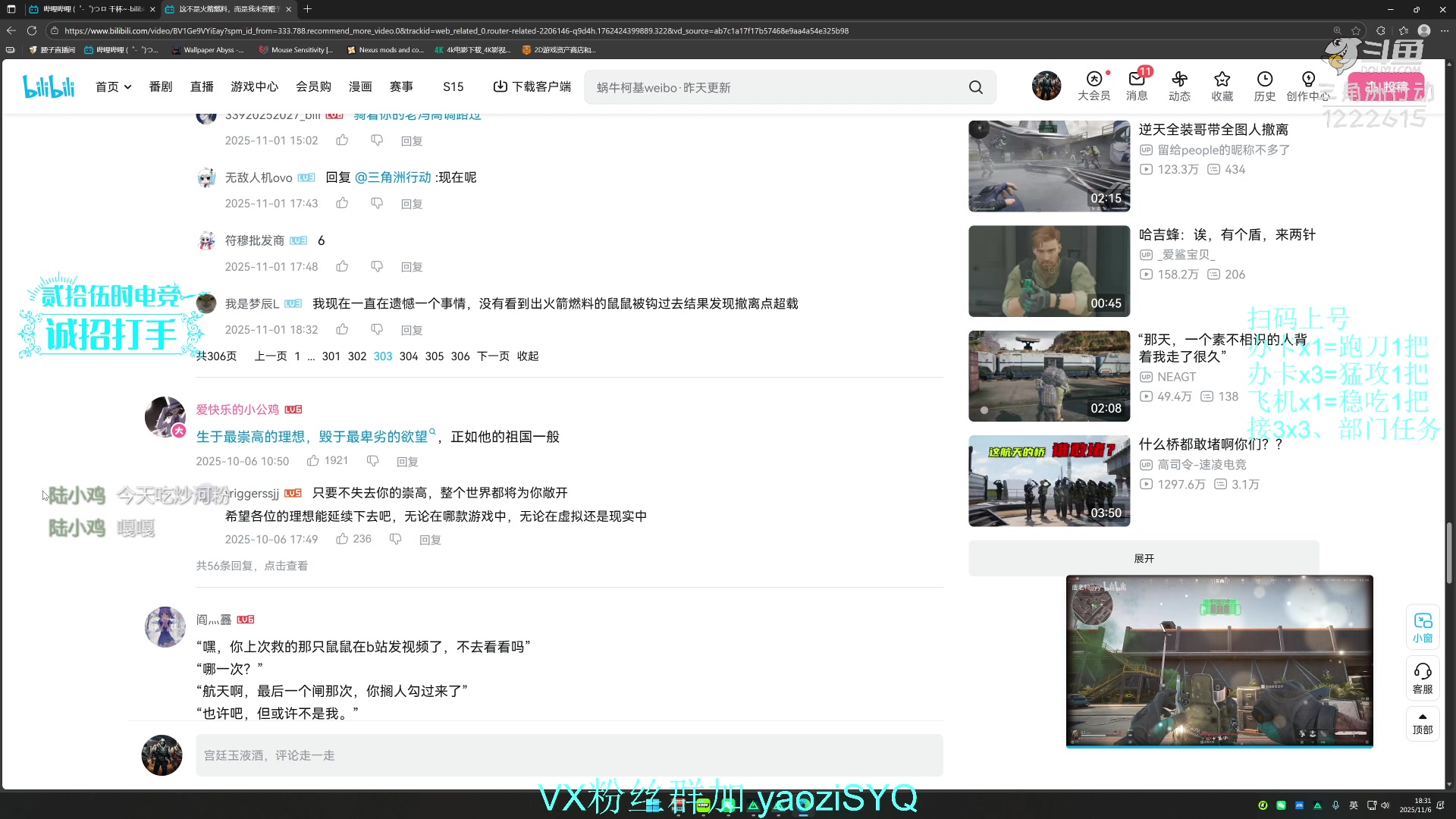
Task: Toggle like on riggerssjj's reply
Action: click(x=341, y=538)
